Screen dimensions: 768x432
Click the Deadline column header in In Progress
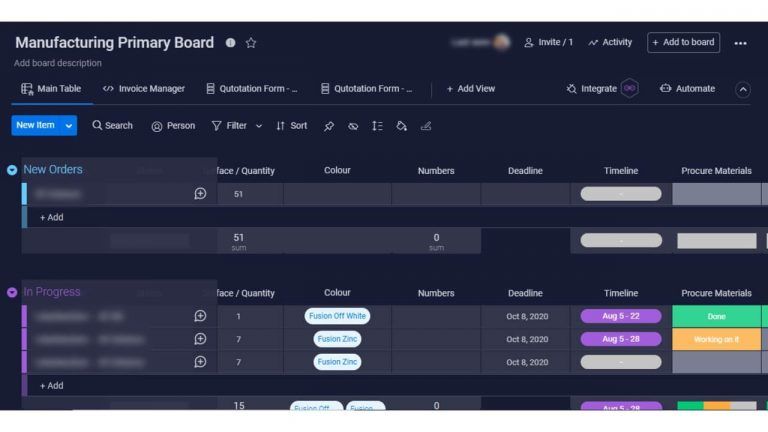point(525,293)
